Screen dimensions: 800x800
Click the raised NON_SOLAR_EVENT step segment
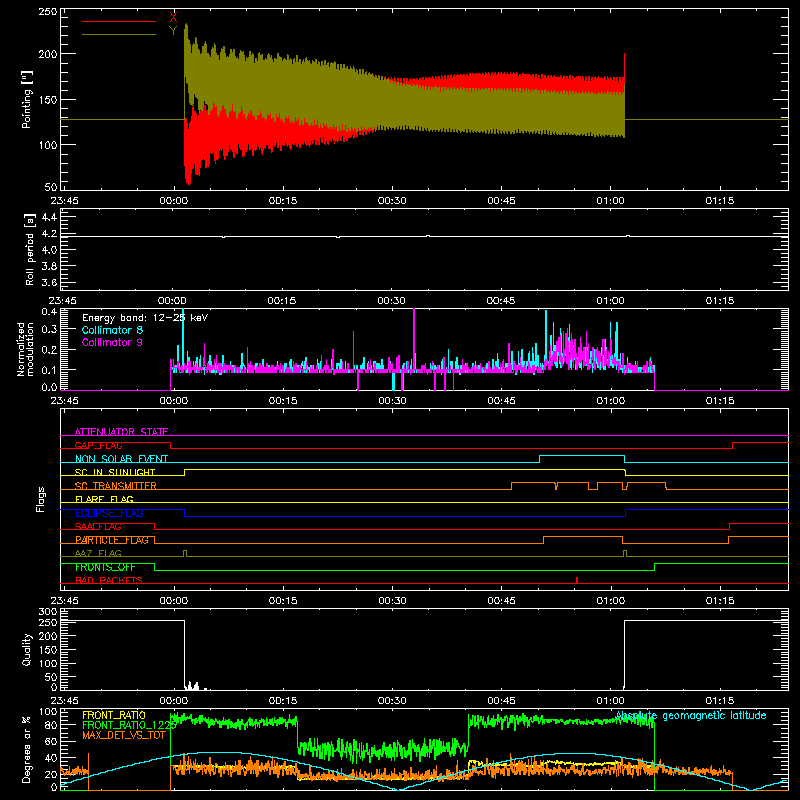582,455
